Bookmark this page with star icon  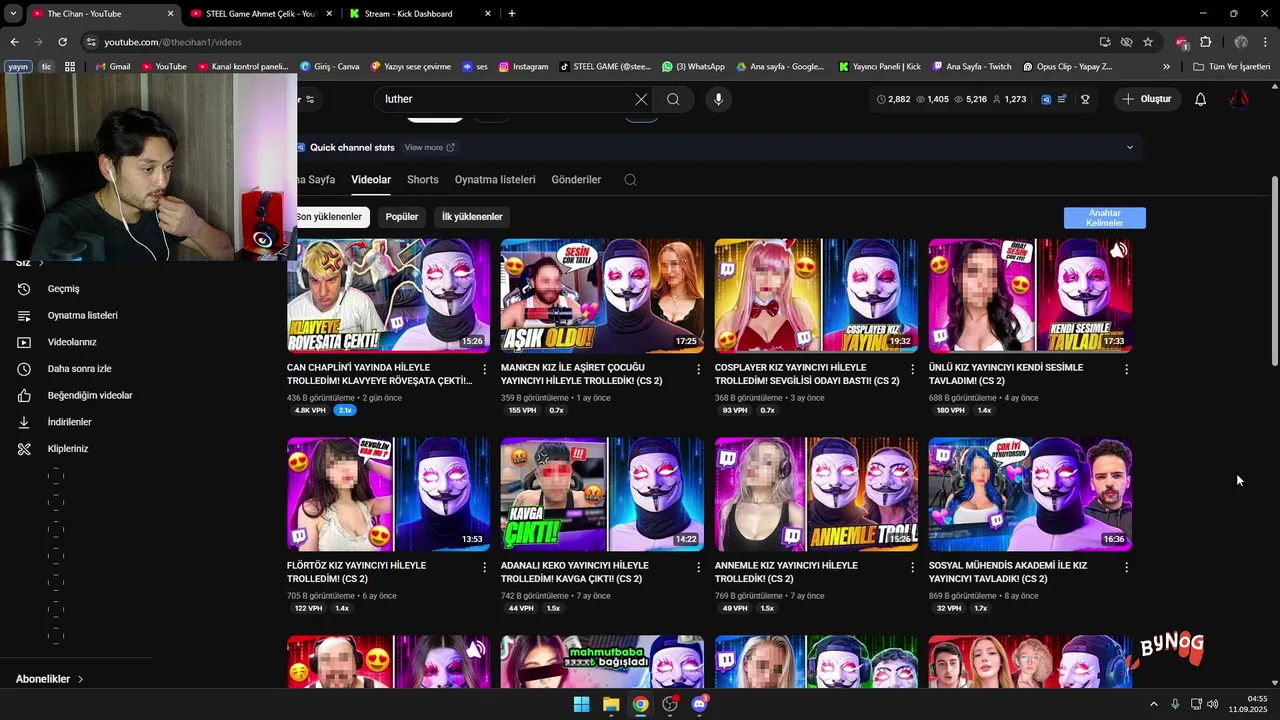(x=1148, y=42)
